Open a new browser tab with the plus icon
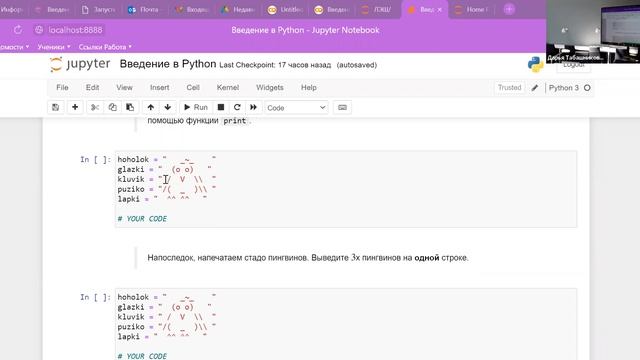The width and height of the screenshot is (640, 360). click(509, 9)
